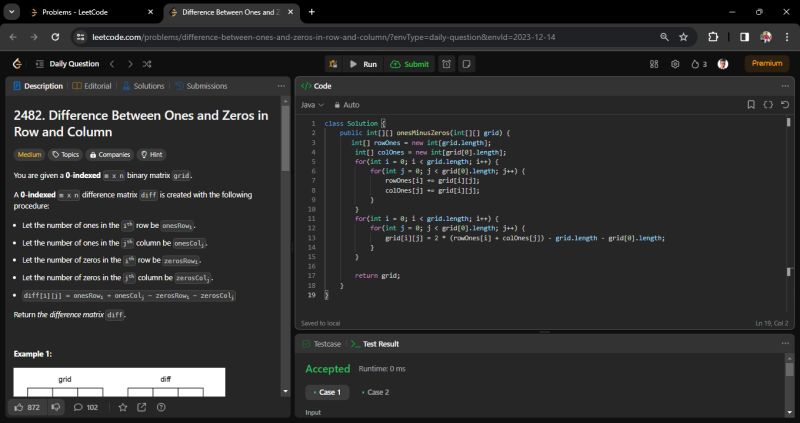Click the site information icon in address bar
The height and width of the screenshot is (423, 800).
[79, 37]
